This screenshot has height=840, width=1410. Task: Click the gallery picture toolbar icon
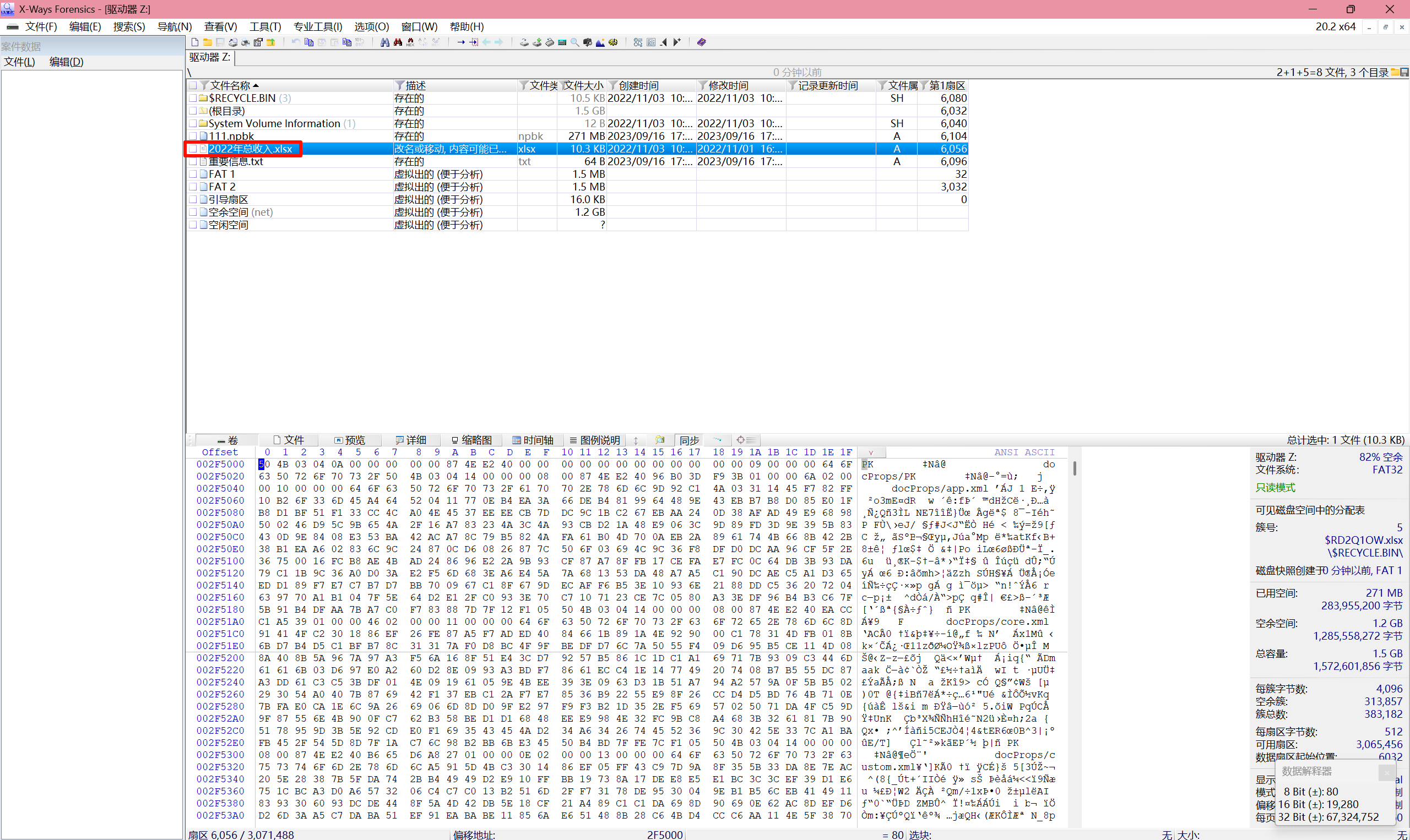coord(600,42)
